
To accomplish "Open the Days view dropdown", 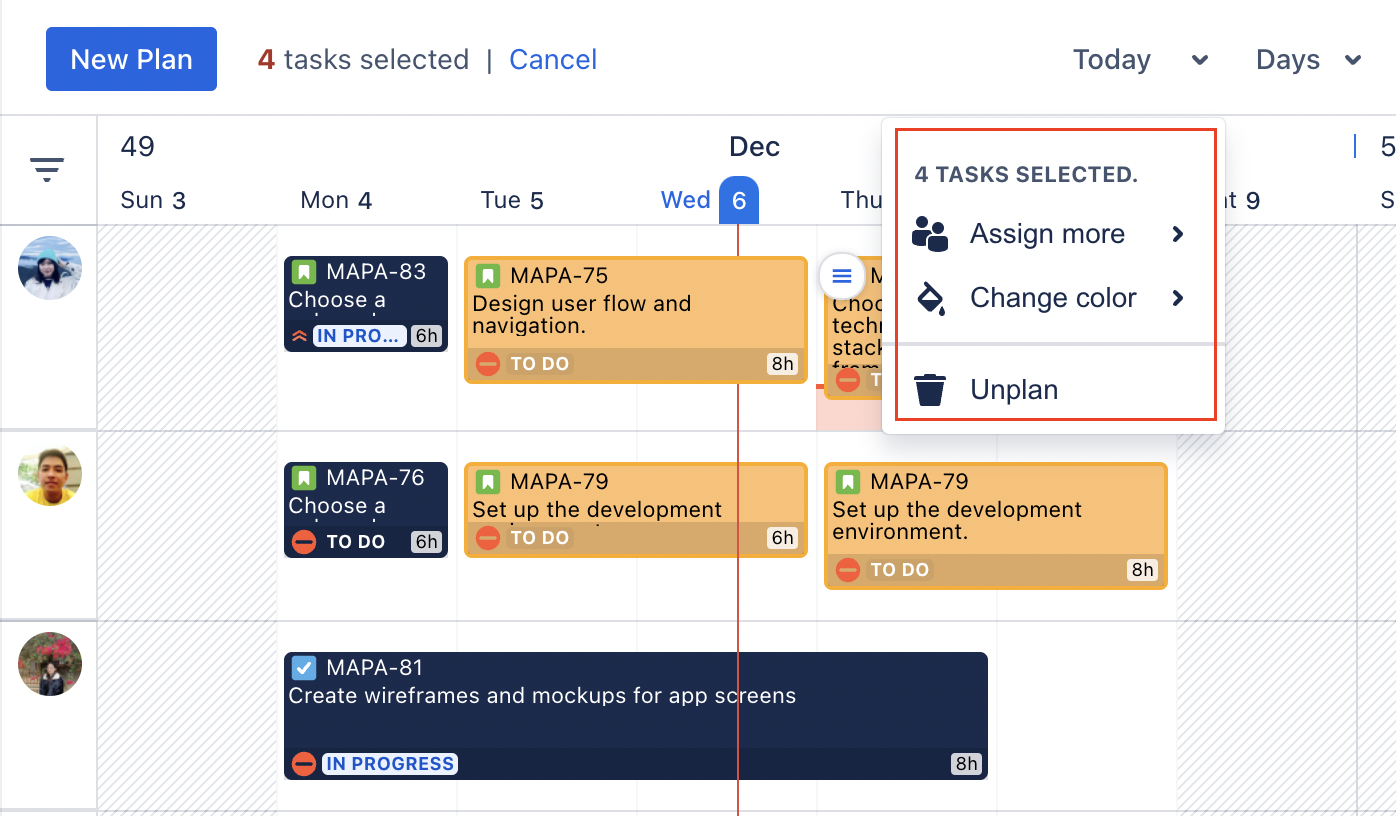I will coord(1308,60).
